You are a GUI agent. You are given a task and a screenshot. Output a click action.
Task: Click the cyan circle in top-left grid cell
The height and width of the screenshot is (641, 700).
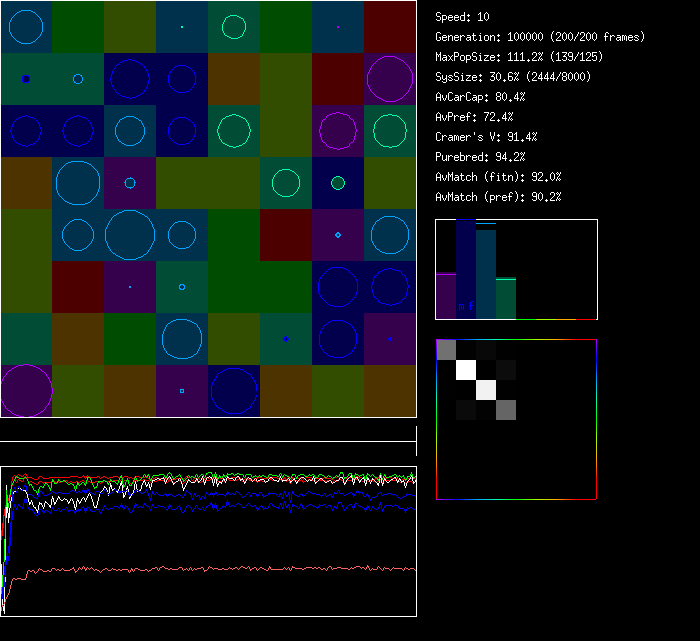[26, 26]
